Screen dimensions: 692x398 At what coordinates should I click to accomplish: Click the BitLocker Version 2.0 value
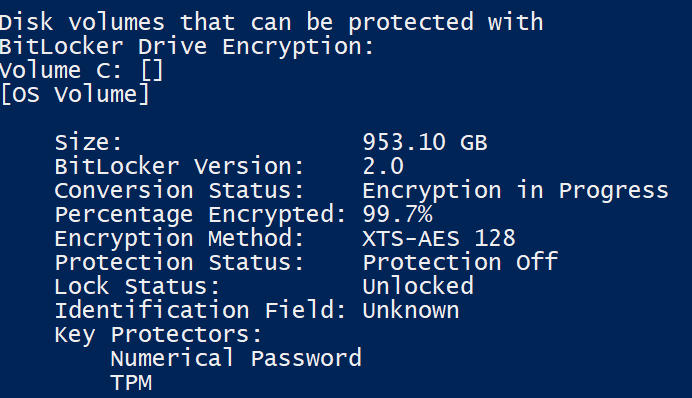[x=383, y=166]
